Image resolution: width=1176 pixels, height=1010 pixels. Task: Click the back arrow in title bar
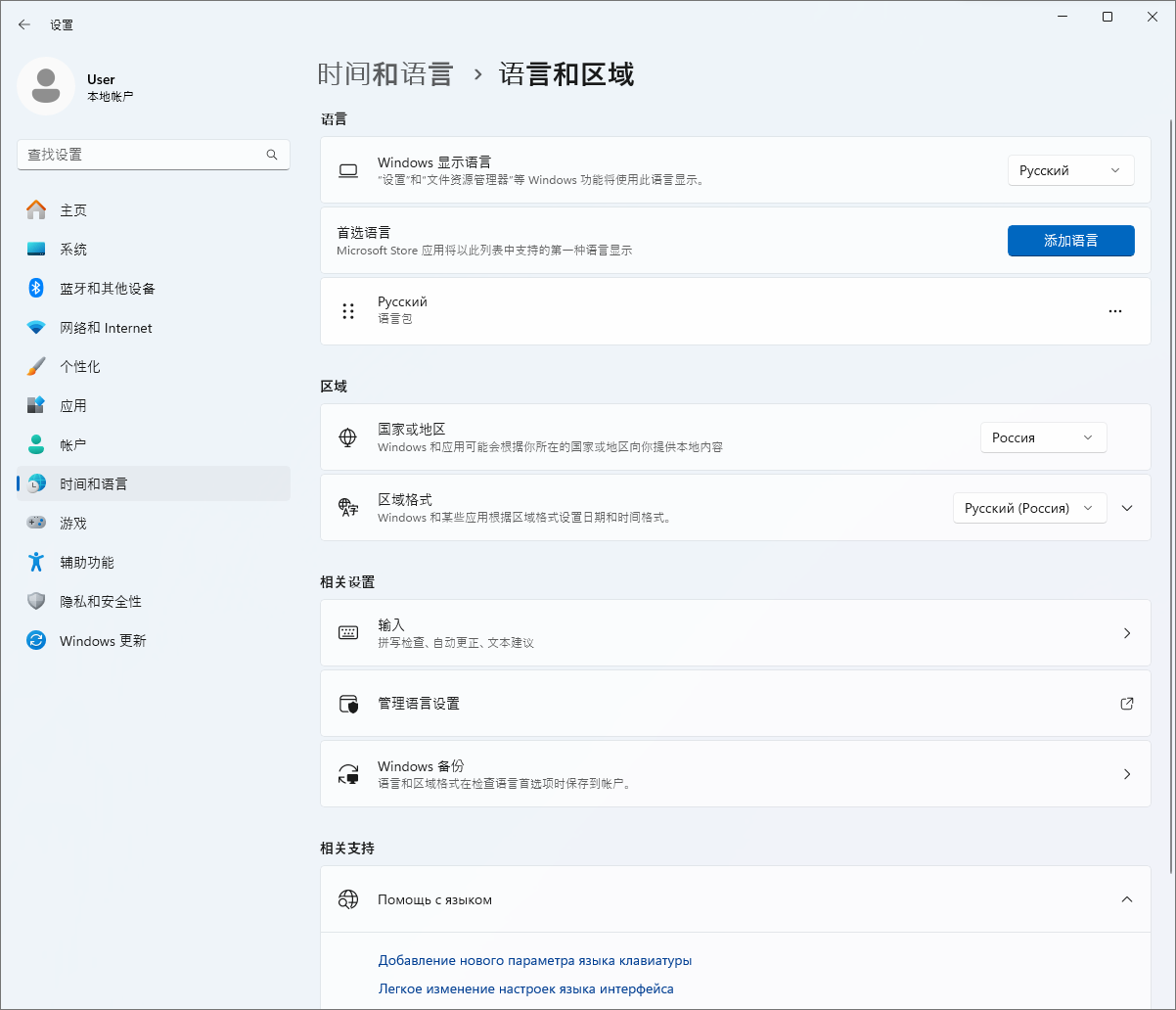point(24,24)
